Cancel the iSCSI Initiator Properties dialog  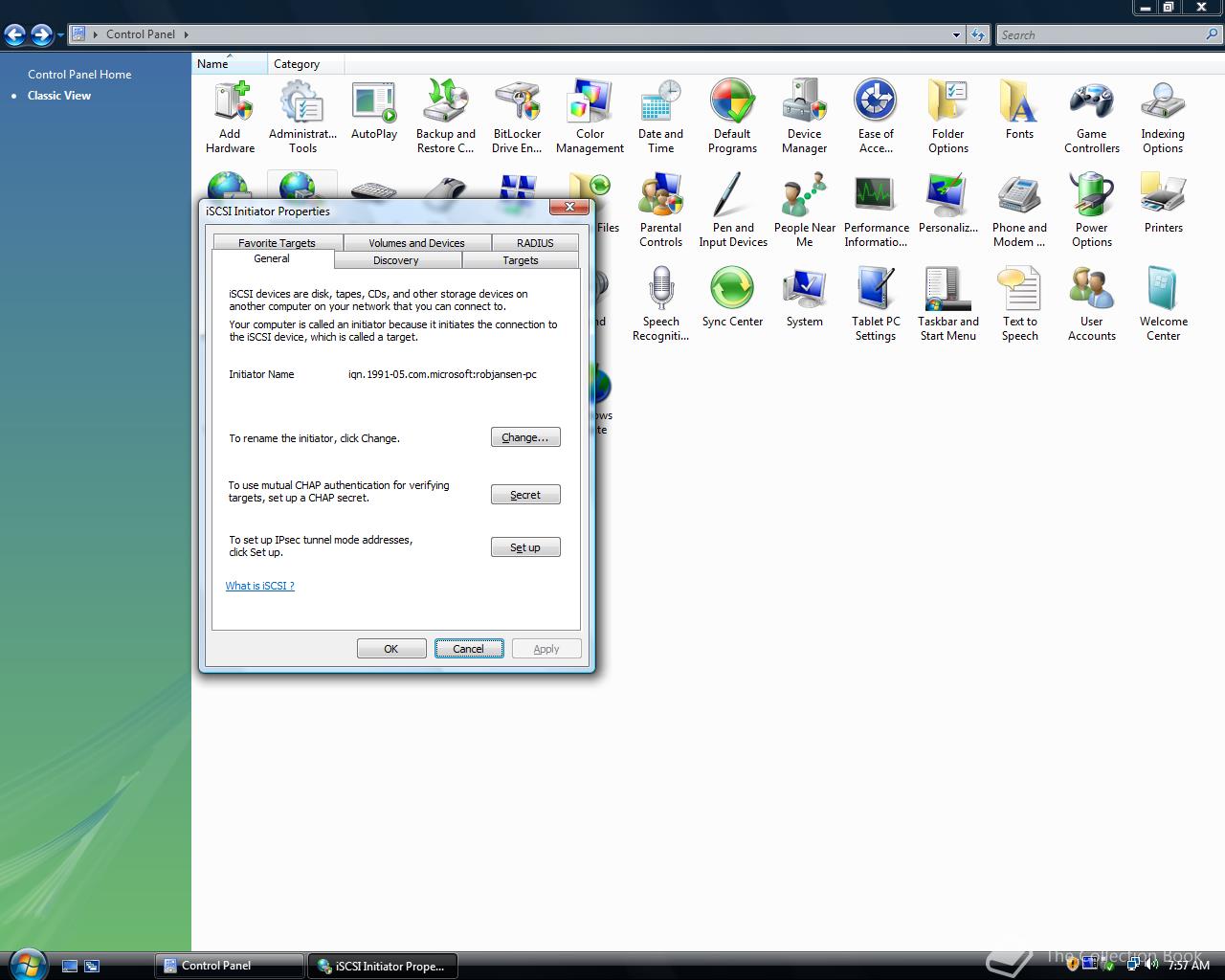(x=469, y=649)
